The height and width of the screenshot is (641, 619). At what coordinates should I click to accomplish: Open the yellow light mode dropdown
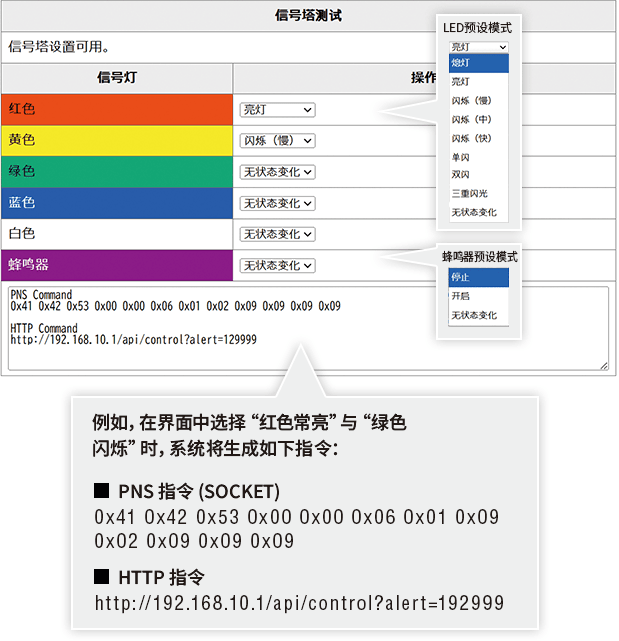(x=277, y=141)
